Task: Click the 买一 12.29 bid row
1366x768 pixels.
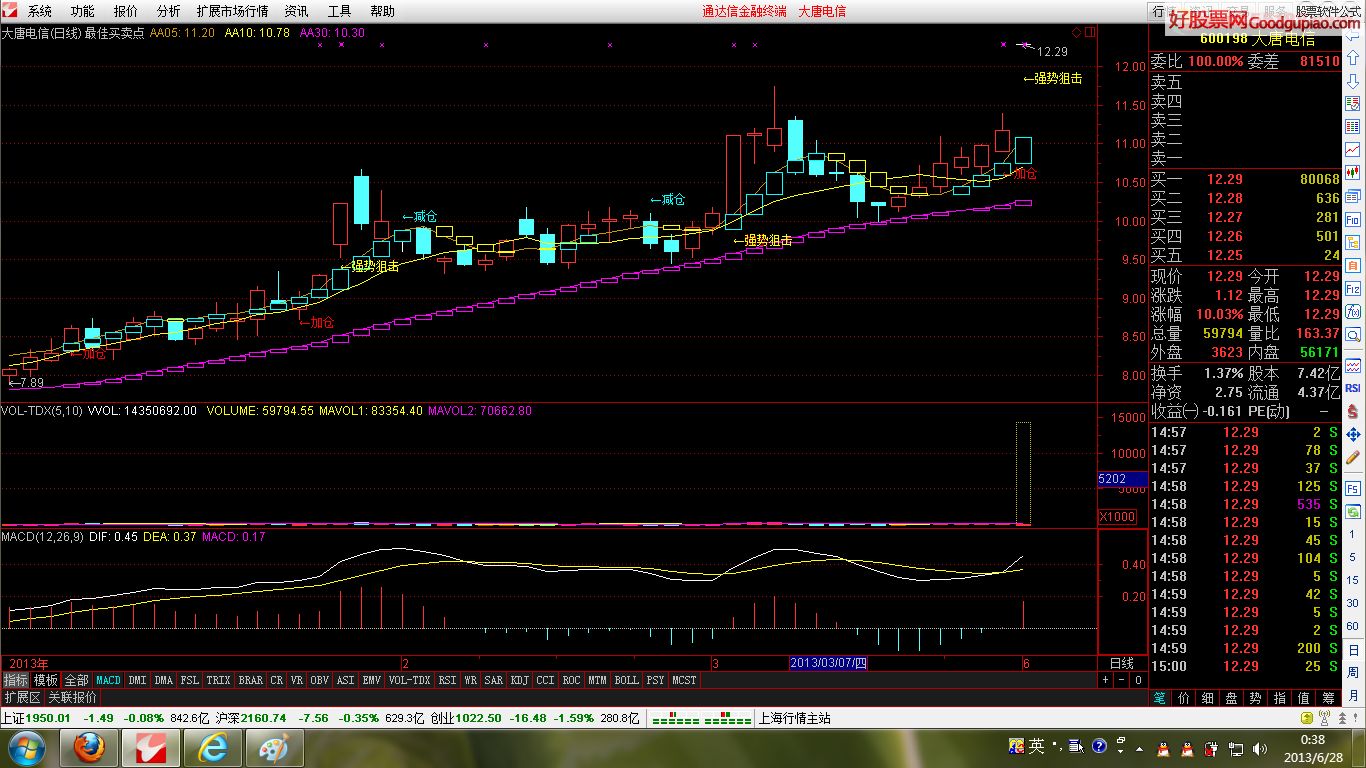Action: 1245,179
